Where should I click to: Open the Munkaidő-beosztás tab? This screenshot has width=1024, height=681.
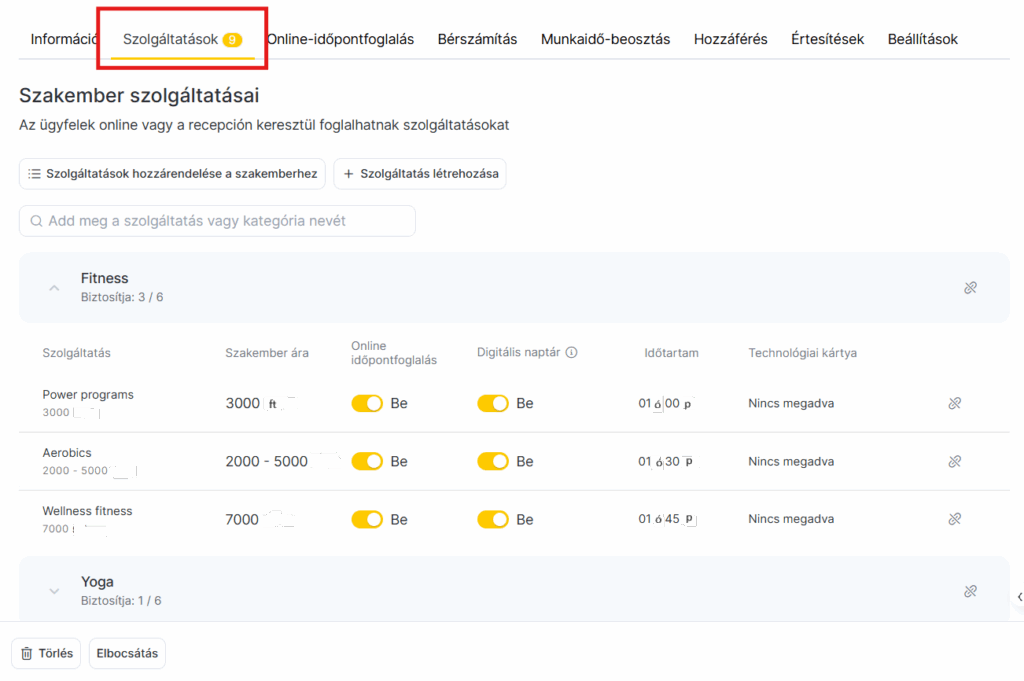(x=605, y=40)
